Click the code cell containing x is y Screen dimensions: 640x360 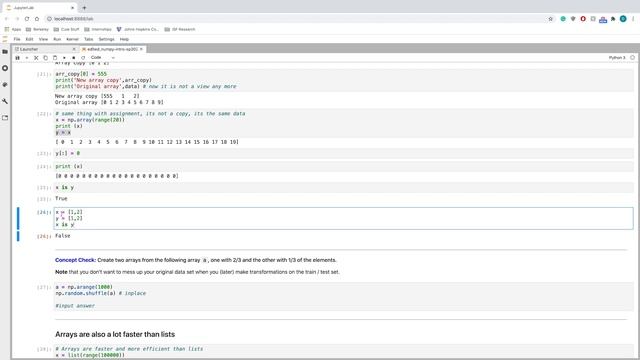pos(344,187)
